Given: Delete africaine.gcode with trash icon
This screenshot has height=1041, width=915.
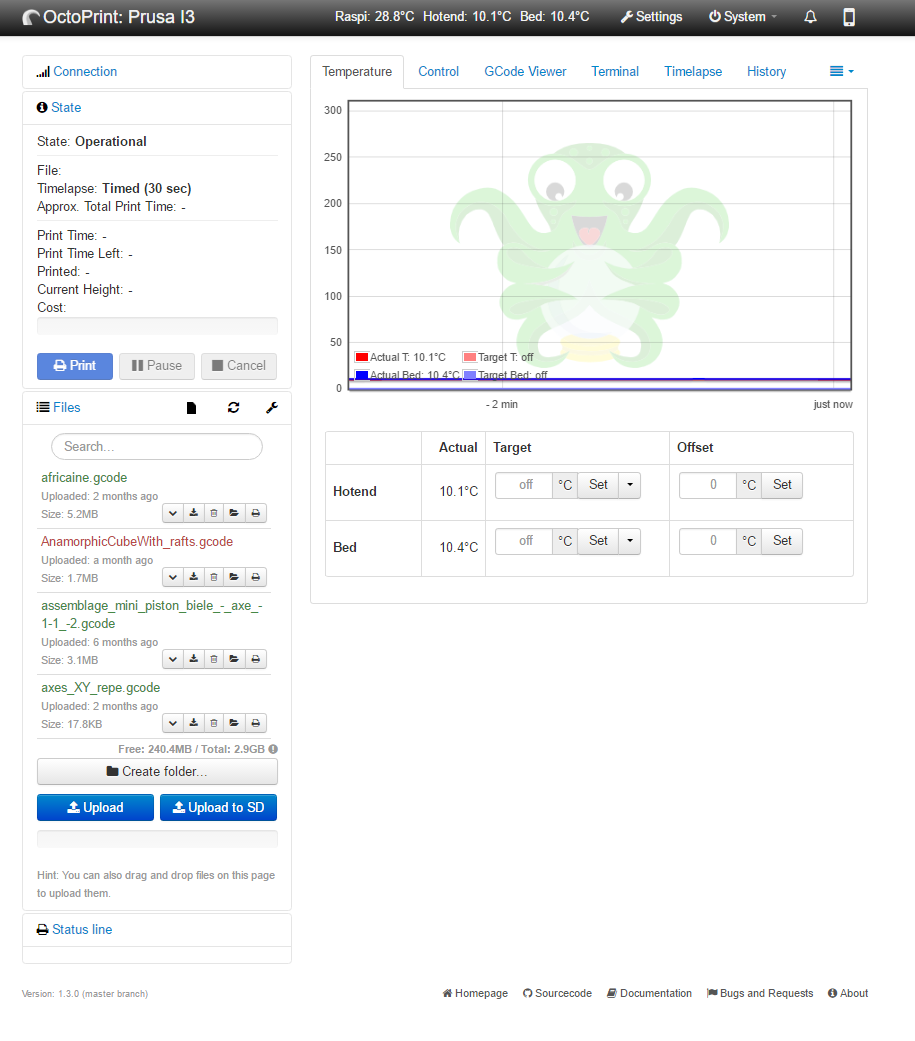Looking at the screenshot, I should 214,513.
